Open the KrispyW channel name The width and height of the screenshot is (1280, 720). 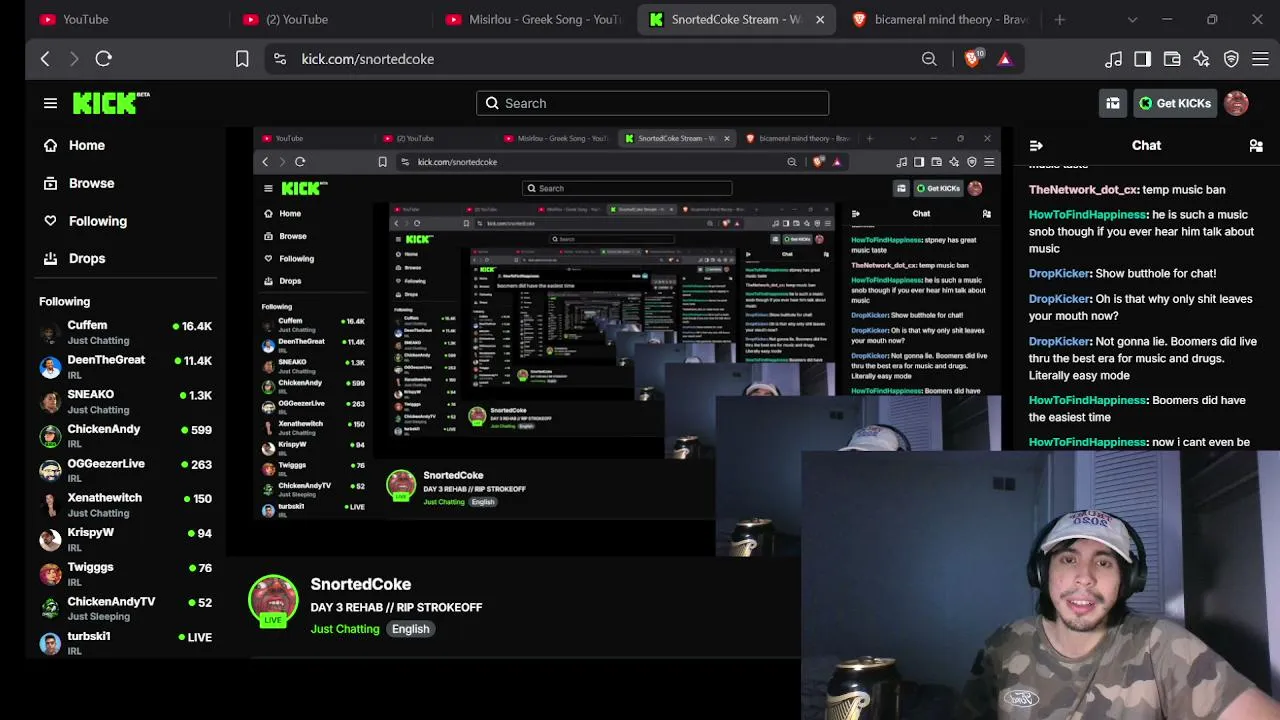(91, 533)
